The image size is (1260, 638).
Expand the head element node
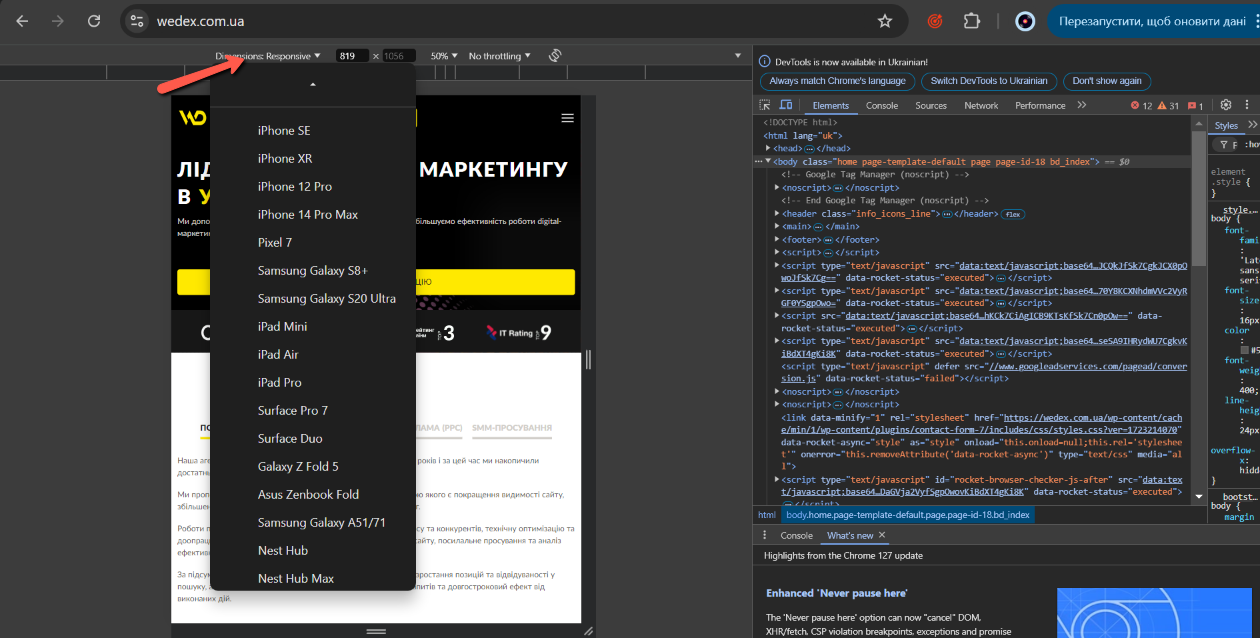pyautogui.click(x=769, y=149)
